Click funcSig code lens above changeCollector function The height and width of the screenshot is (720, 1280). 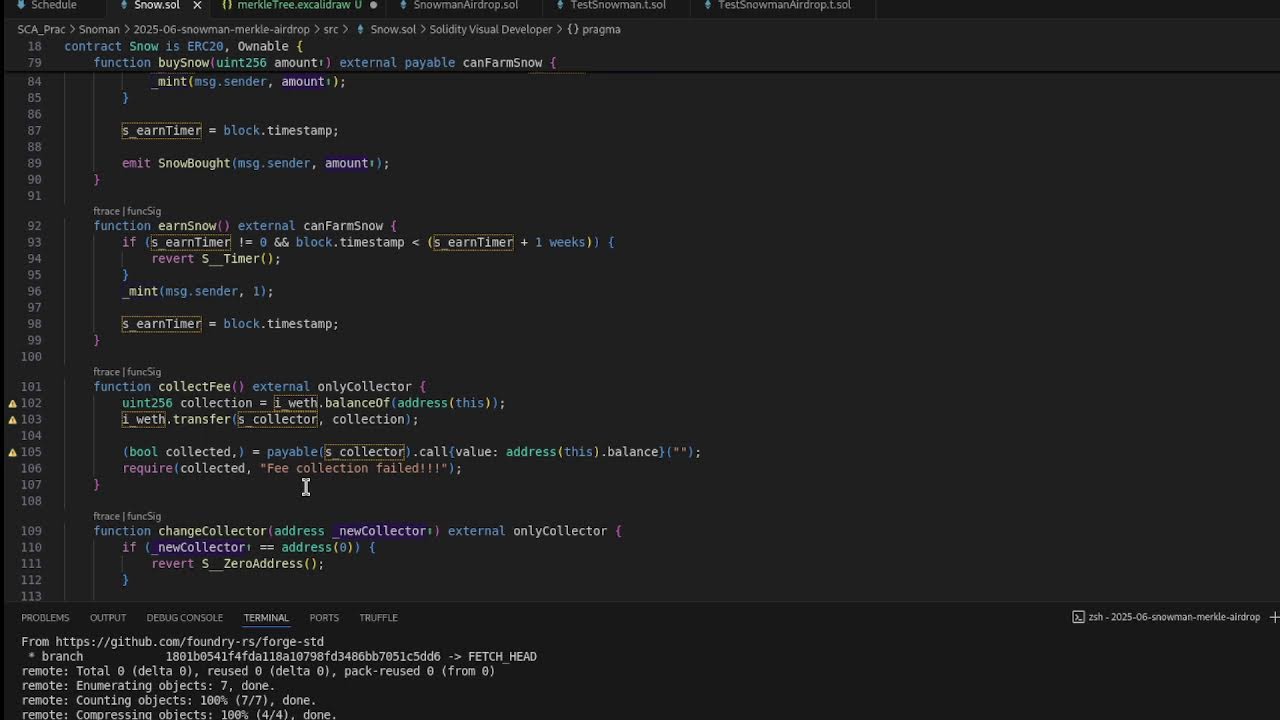[x=144, y=516]
